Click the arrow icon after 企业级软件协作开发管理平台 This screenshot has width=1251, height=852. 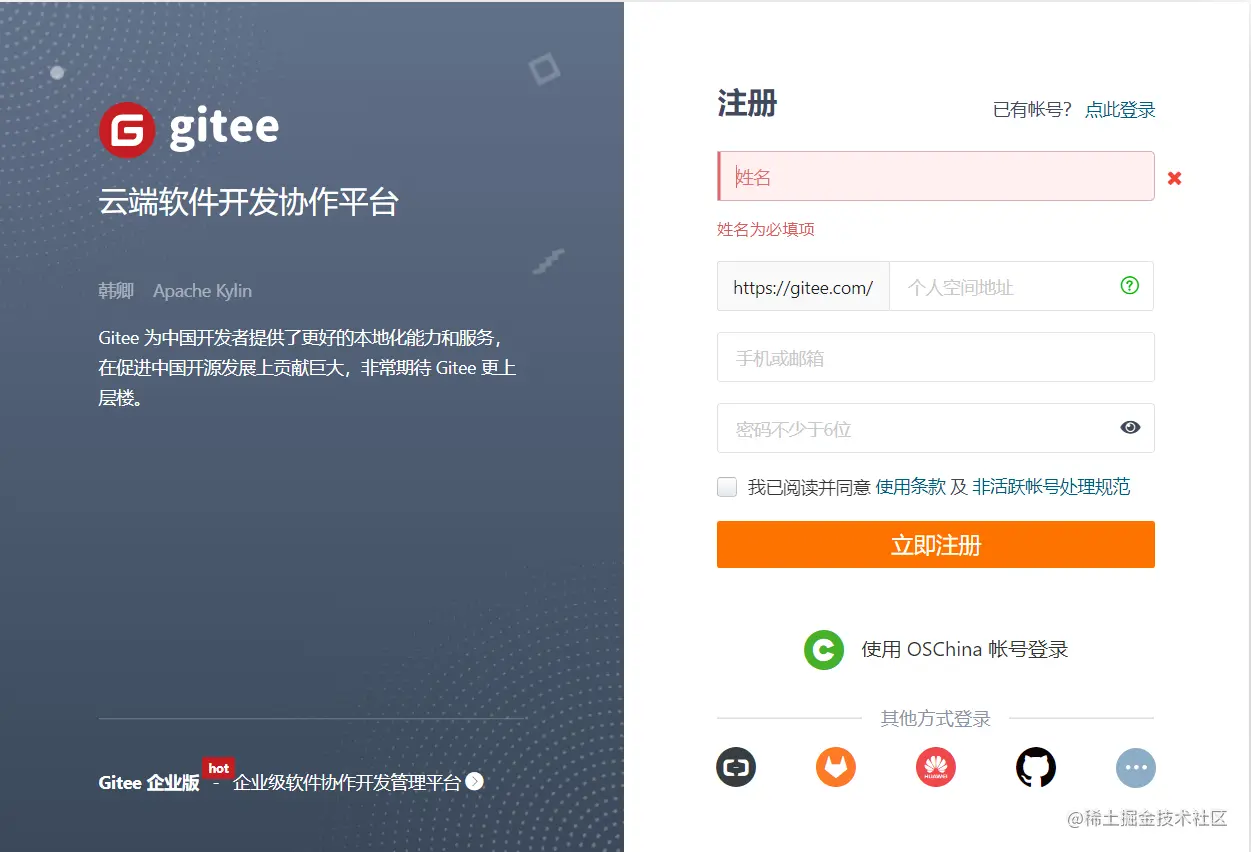(475, 782)
